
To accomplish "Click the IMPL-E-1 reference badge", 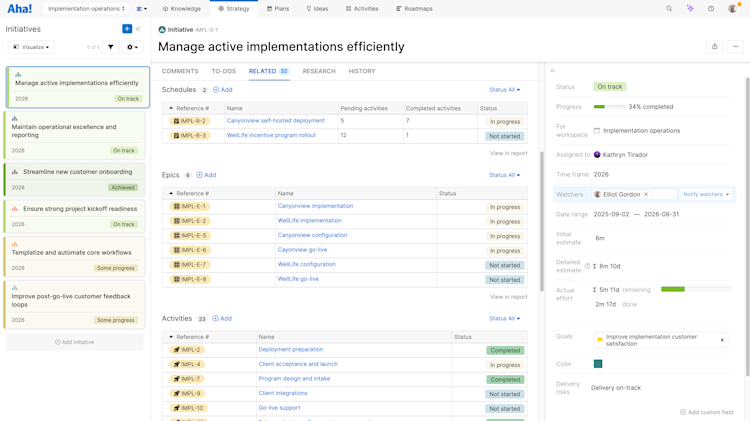I will click(189, 206).
